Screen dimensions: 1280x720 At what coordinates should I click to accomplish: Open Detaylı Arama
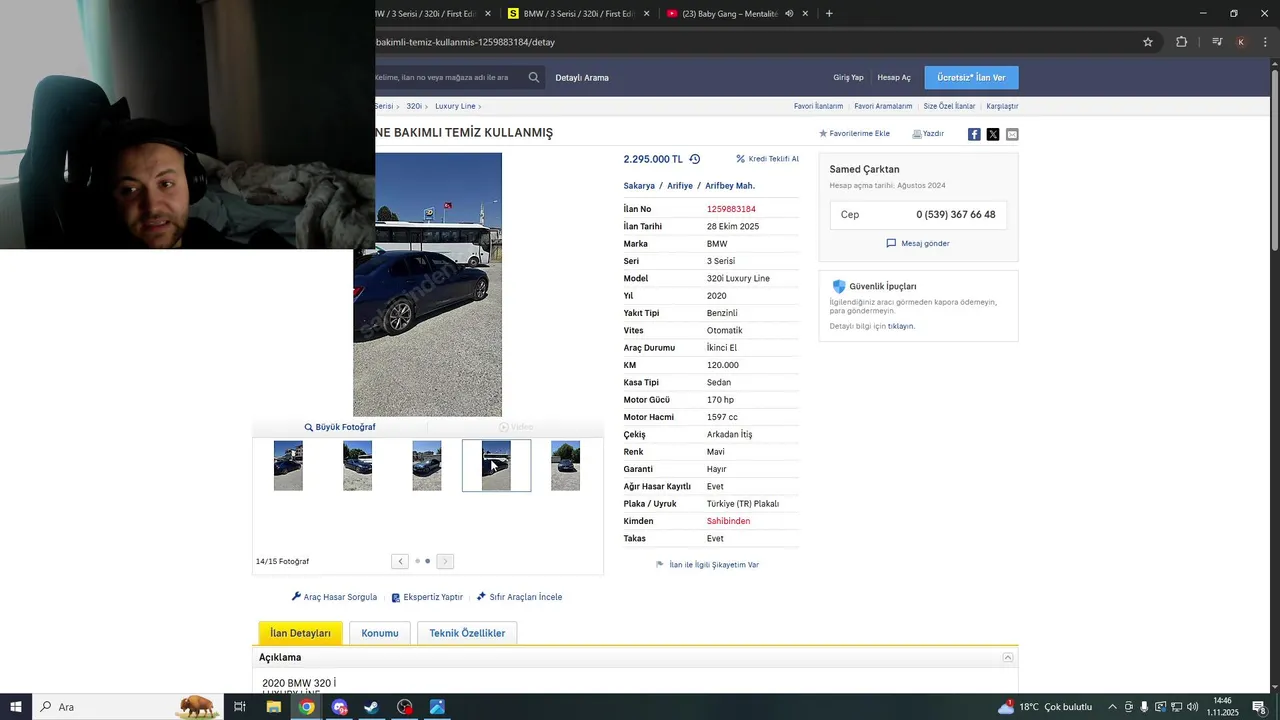582,77
